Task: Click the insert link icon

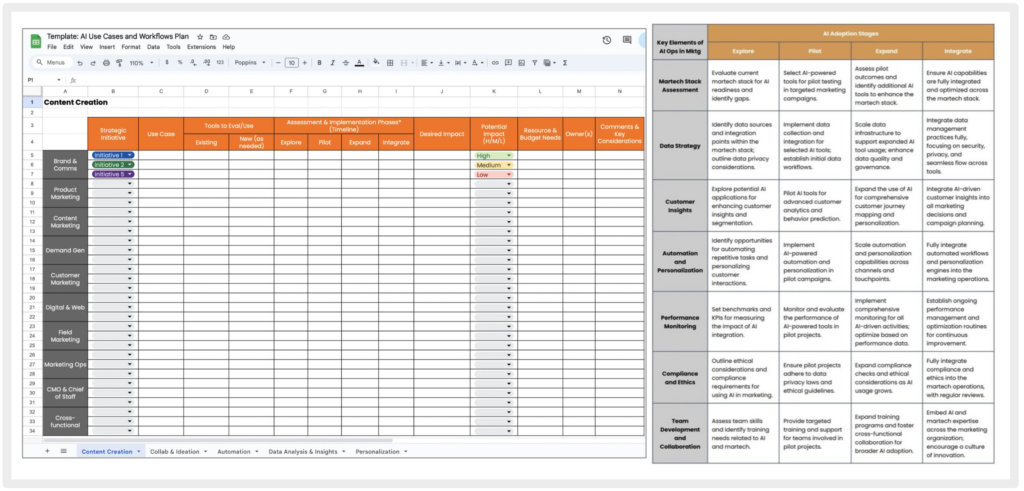Action: click(494, 62)
